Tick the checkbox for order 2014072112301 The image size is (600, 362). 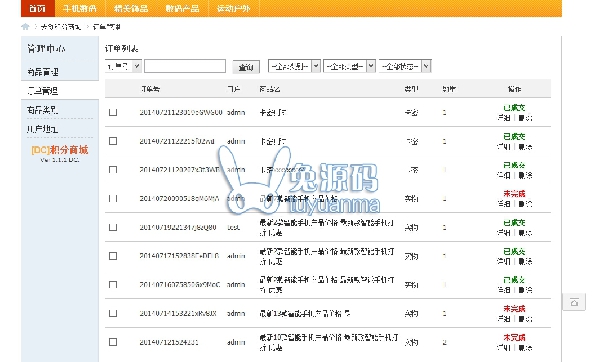coord(113,112)
